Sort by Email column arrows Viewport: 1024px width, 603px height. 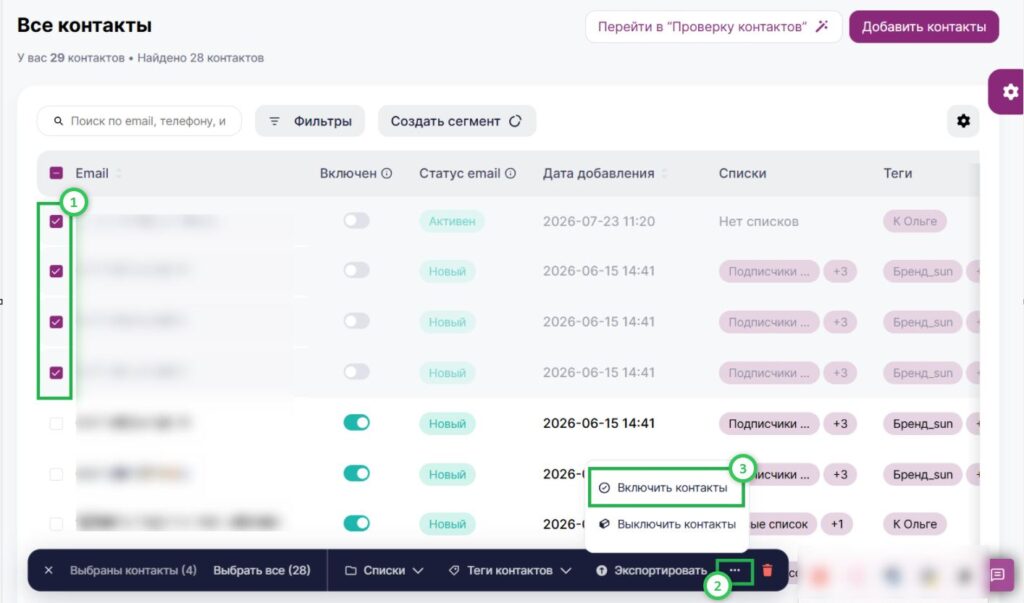[119, 173]
